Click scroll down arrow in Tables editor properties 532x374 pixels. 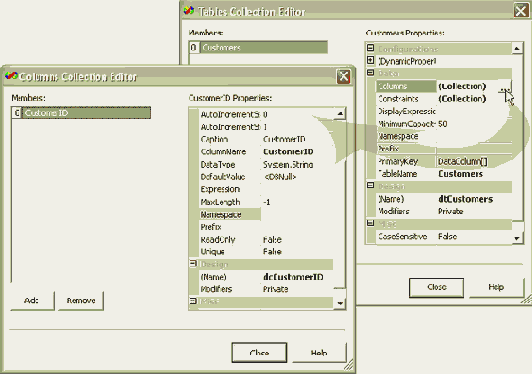point(517,238)
